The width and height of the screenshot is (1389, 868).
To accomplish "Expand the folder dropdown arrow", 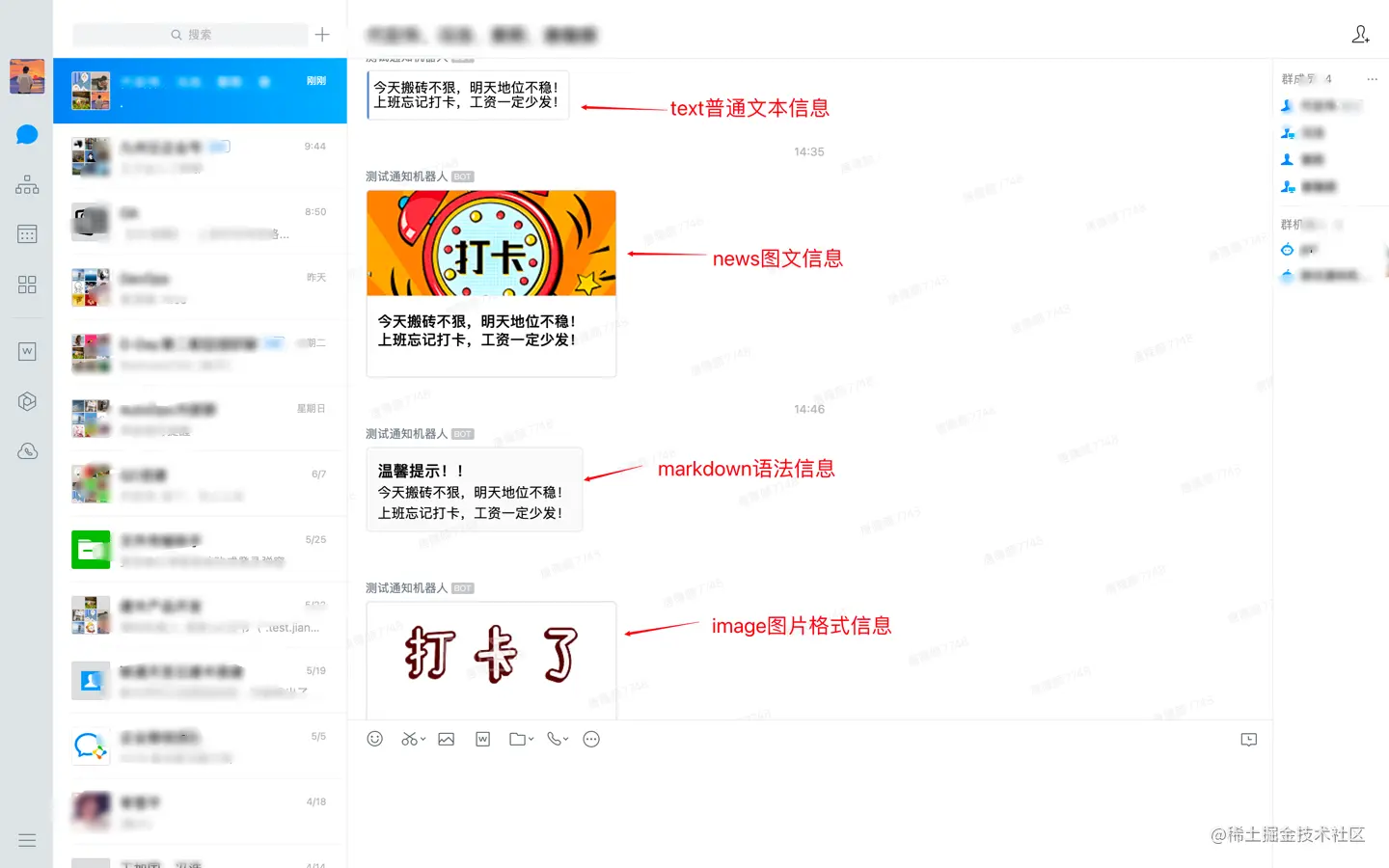I will [x=531, y=739].
